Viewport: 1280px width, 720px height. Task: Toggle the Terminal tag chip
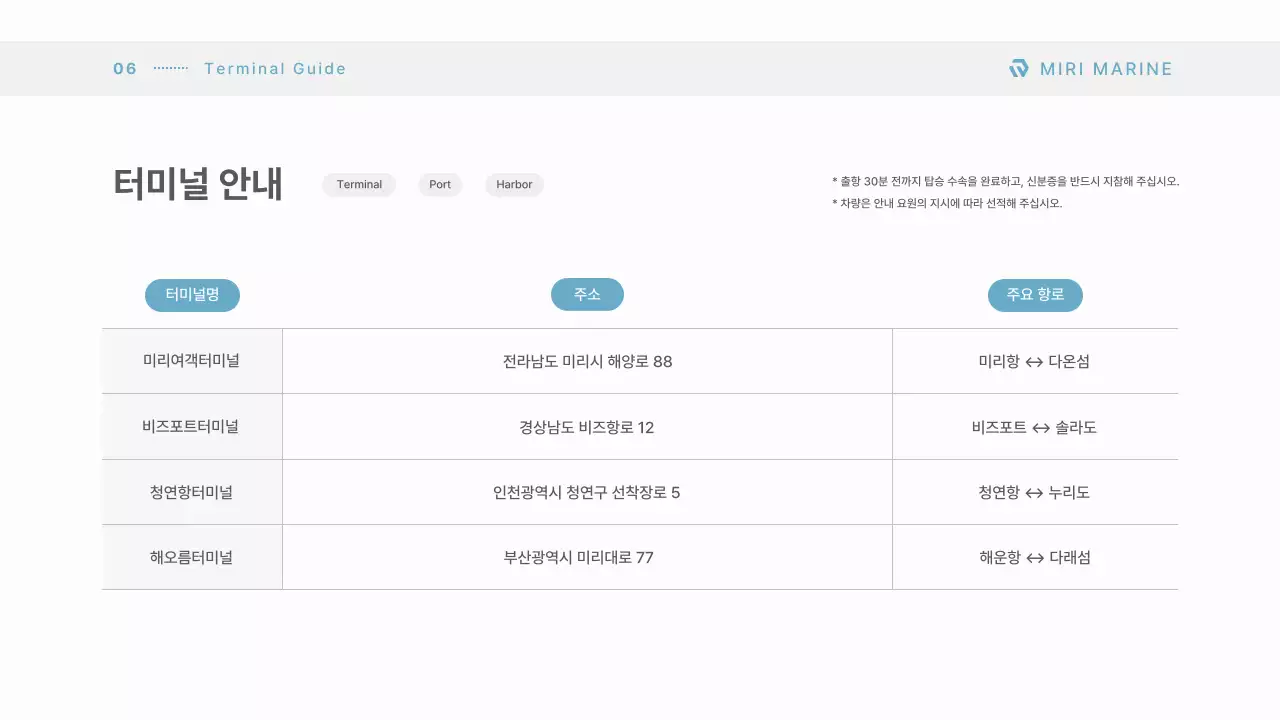359,184
